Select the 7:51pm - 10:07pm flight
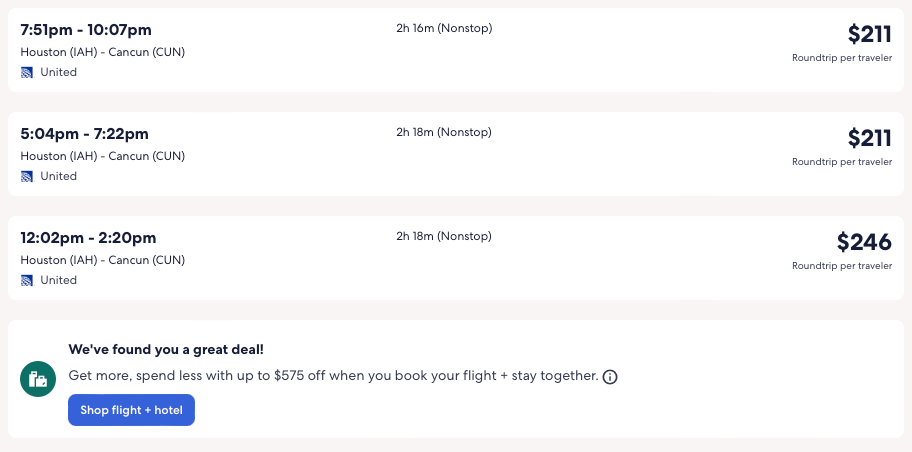 [87, 30]
